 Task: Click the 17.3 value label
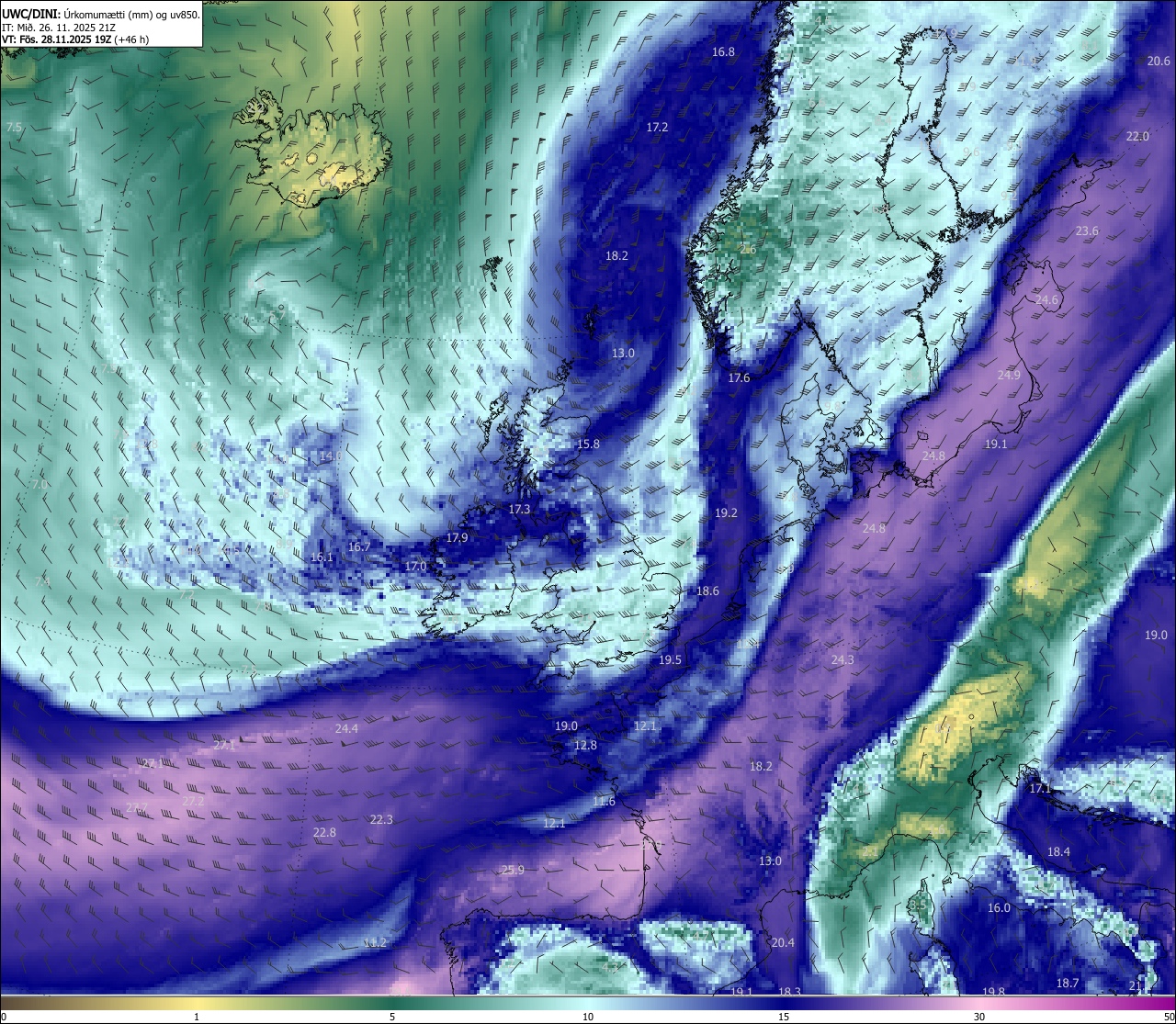coord(519,510)
